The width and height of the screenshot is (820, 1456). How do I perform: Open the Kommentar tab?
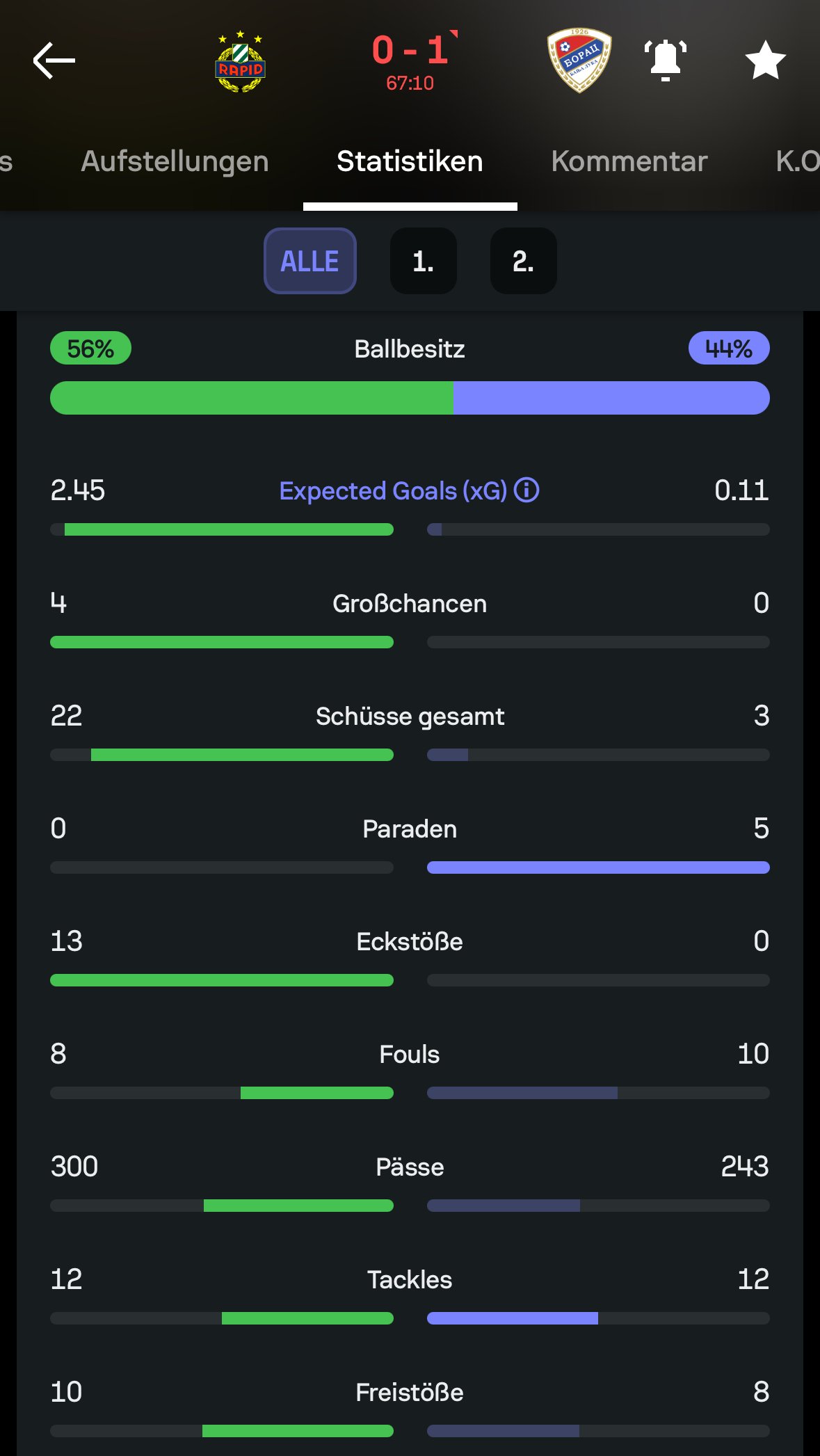629,161
